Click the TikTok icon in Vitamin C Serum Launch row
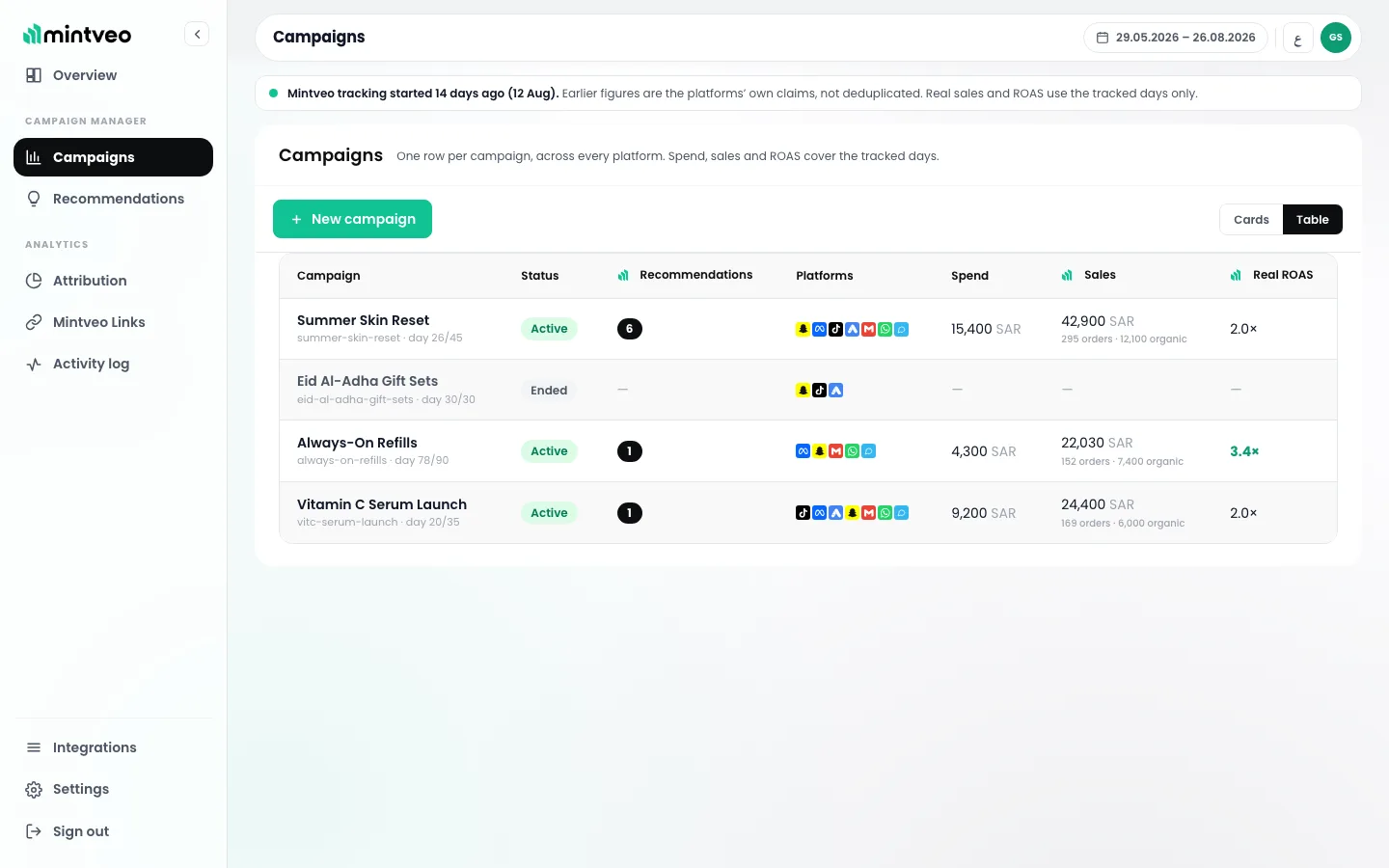 pyautogui.click(x=803, y=513)
